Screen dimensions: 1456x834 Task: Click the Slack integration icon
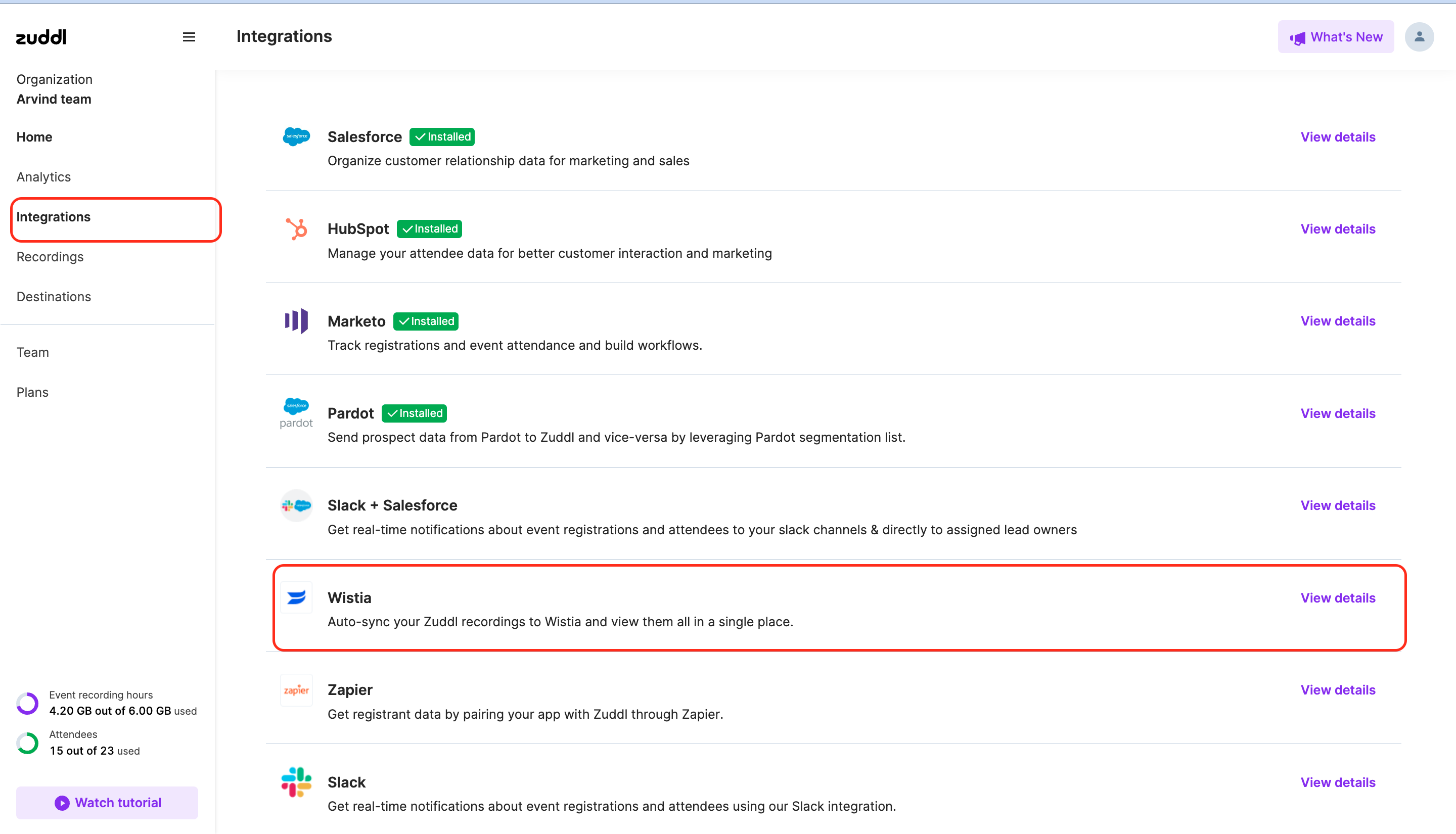[x=297, y=781]
